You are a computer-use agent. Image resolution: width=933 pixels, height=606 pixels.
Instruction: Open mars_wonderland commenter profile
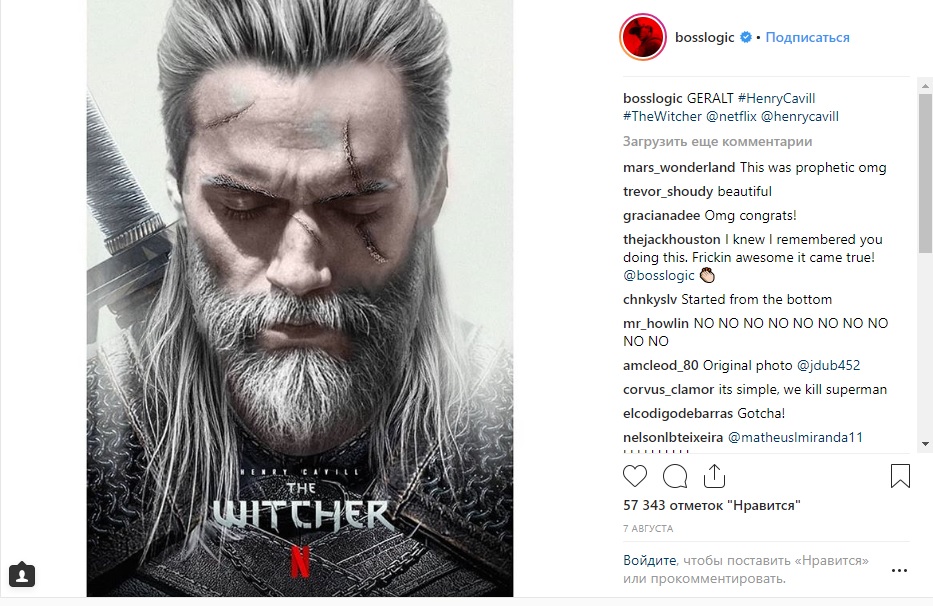(x=678, y=168)
